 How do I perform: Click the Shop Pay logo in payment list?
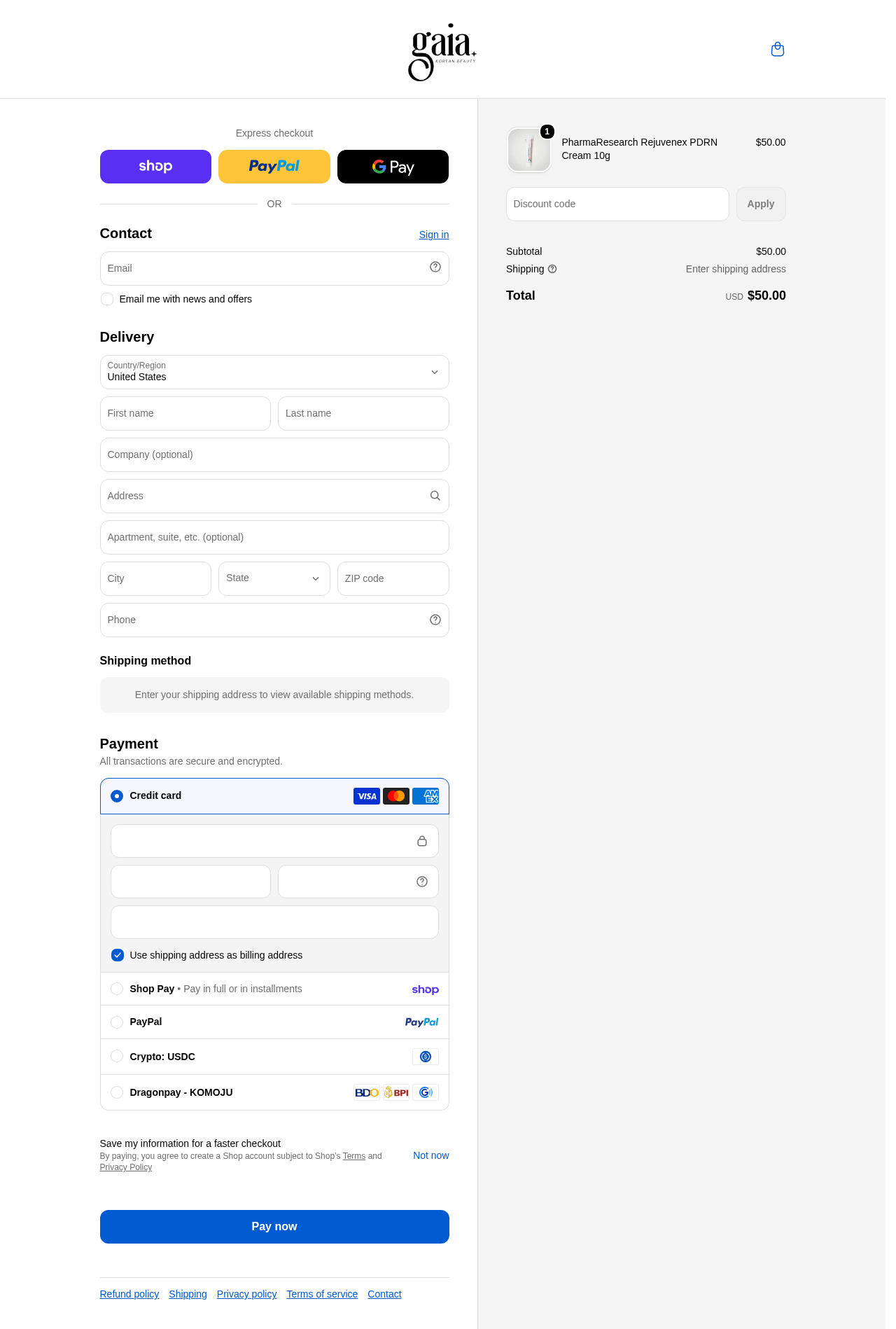pyautogui.click(x=426, y=989)
